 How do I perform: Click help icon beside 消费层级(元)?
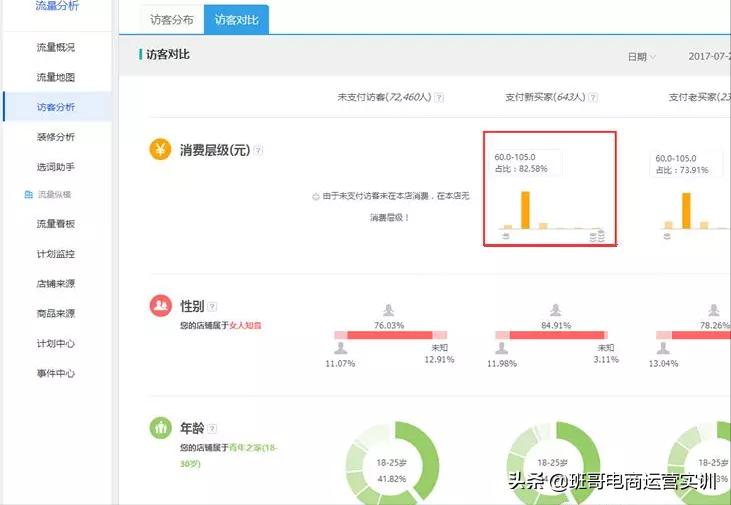point(258,151)
